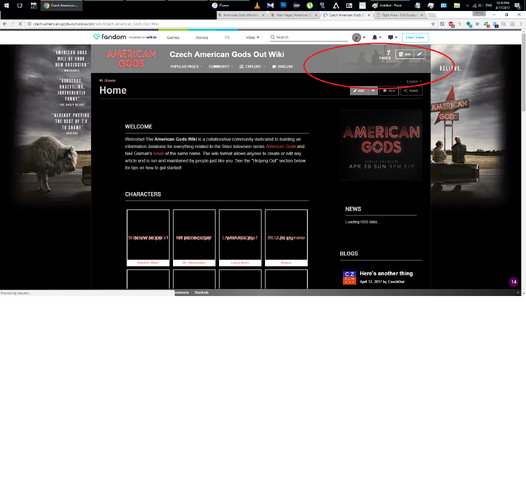526x480 pixels.
Task: Switch to the Main Page American Gods tab
Action: click(x=294, y=15)
